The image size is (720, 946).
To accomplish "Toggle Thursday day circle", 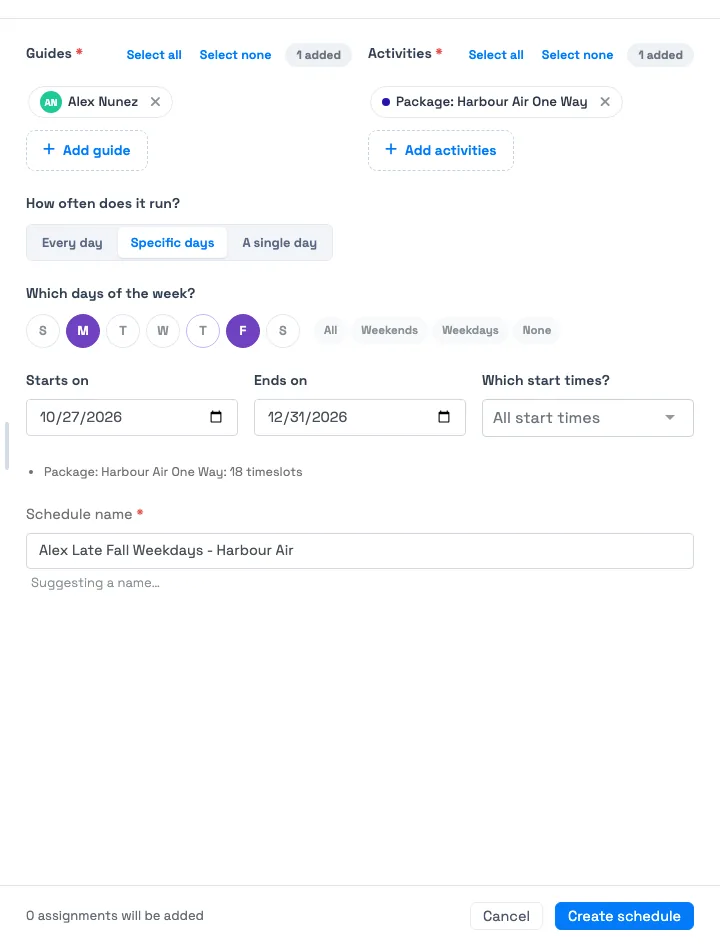I will 203,331.
